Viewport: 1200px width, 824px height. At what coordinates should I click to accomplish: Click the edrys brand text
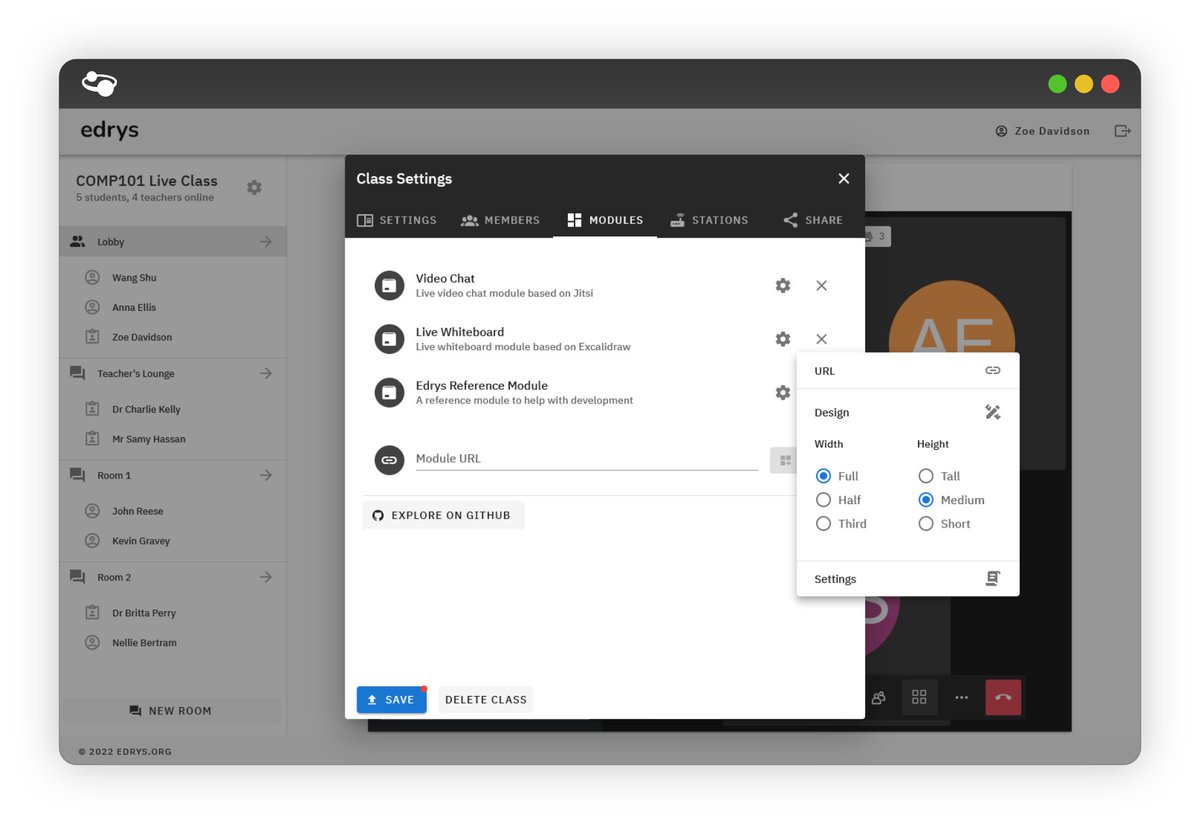pyautogui.click(x=110, y=131)
